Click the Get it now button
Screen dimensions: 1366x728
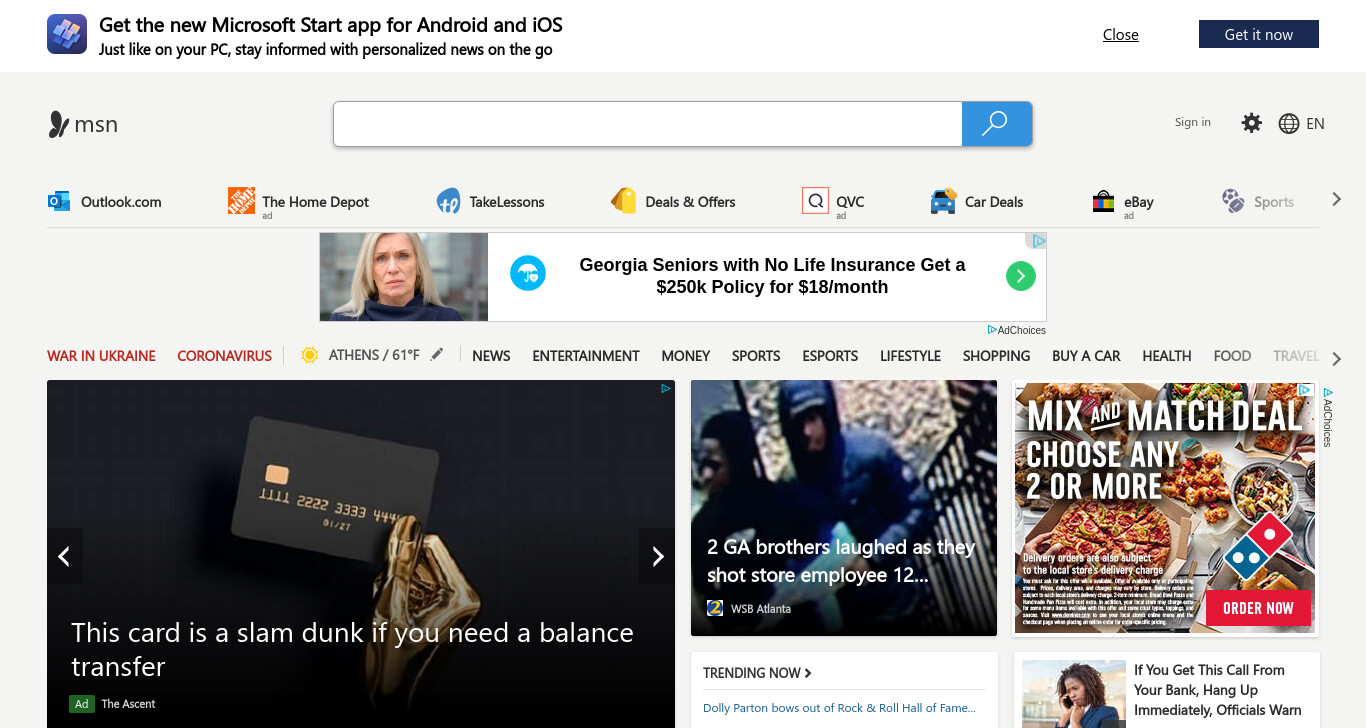1258,34
